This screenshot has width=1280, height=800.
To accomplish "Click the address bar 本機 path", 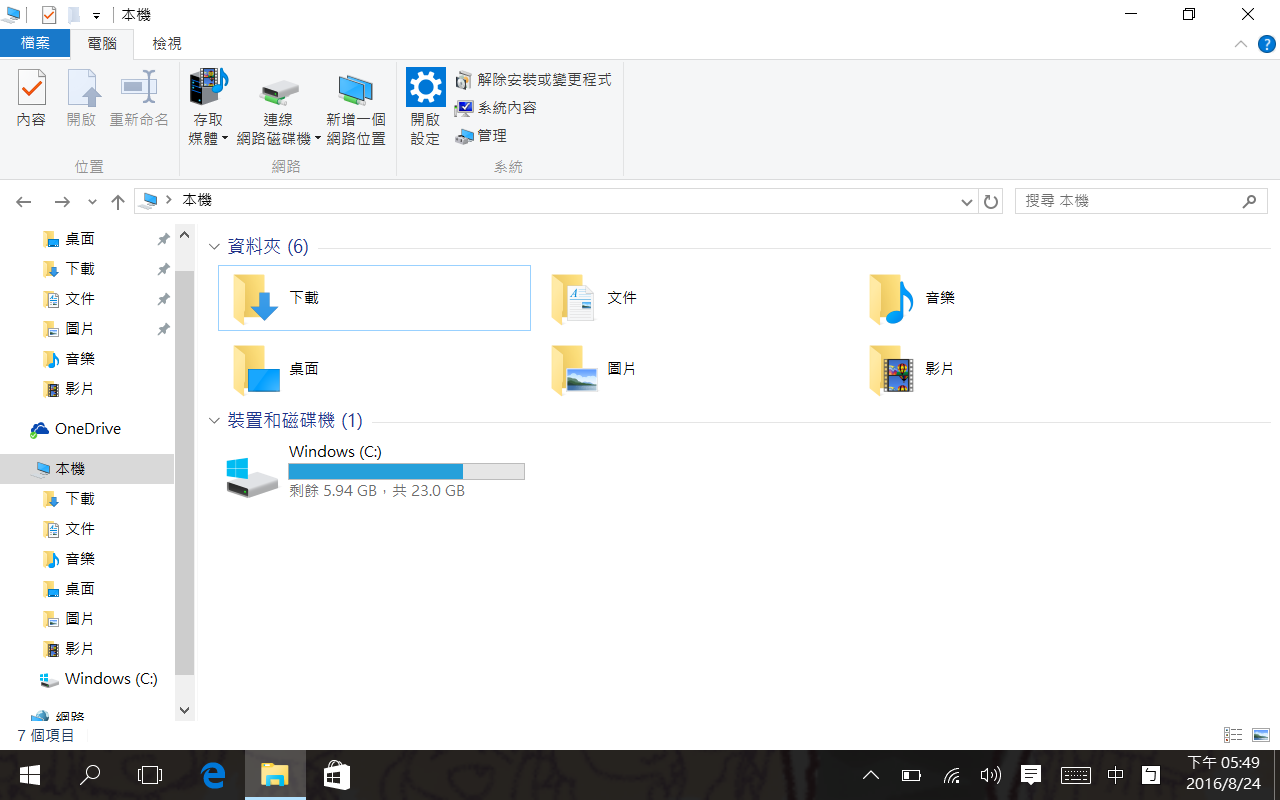I will tap(197, 201).
